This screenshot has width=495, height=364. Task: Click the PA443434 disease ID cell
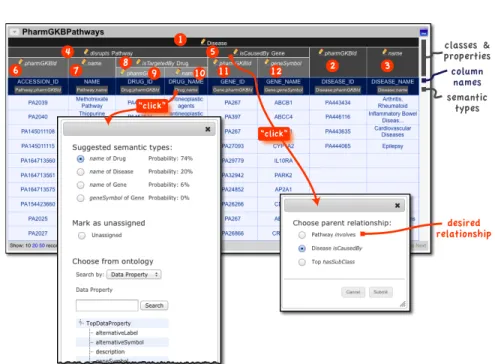[x=338, y=103]
